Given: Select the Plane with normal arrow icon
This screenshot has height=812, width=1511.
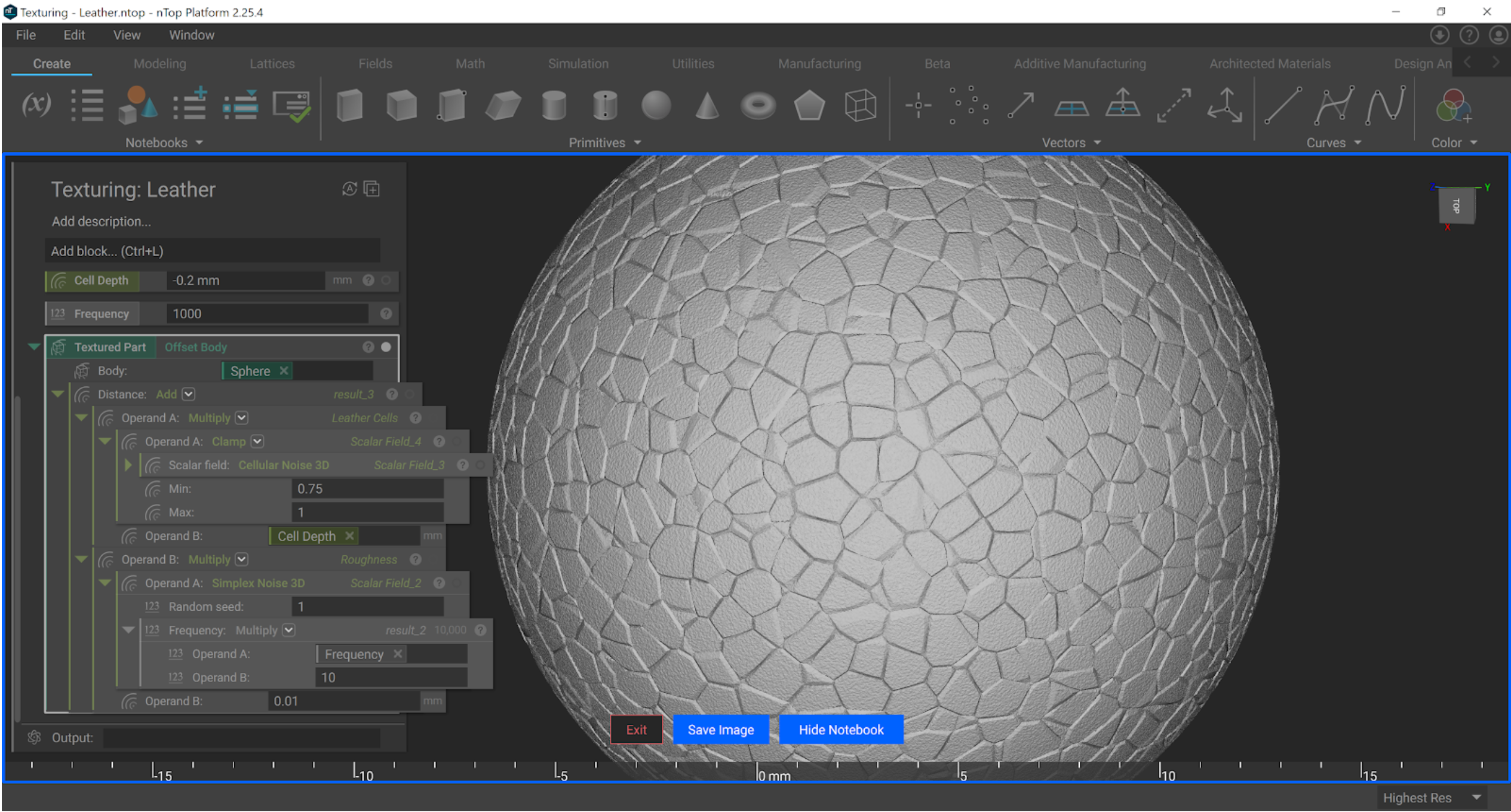Looking at the screenshot, I should (1122, 103).
